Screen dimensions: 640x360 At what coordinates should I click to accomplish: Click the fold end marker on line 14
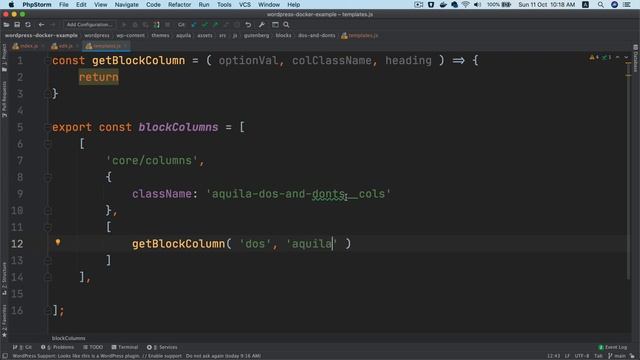coord(47,277)
